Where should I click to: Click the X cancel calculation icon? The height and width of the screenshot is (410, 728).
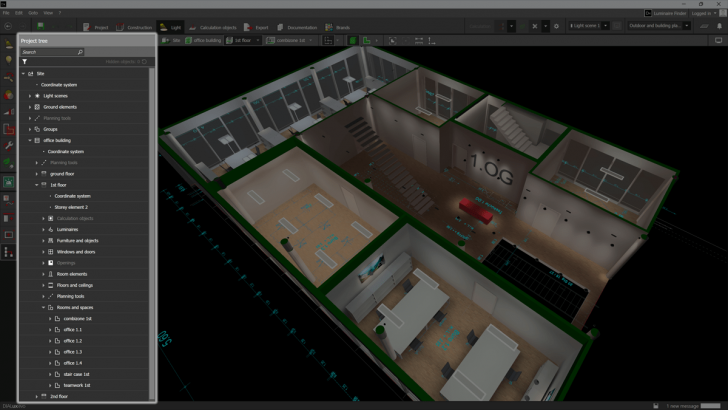click(534, 26)
